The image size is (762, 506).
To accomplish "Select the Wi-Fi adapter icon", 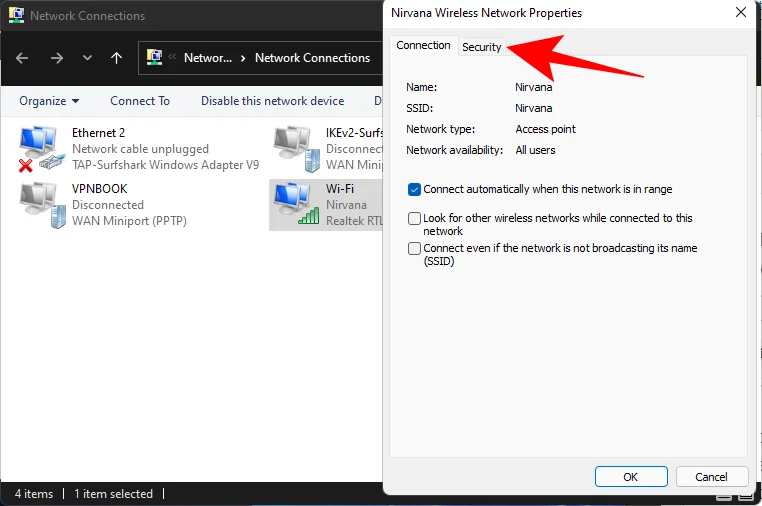I will pos(297,204).
